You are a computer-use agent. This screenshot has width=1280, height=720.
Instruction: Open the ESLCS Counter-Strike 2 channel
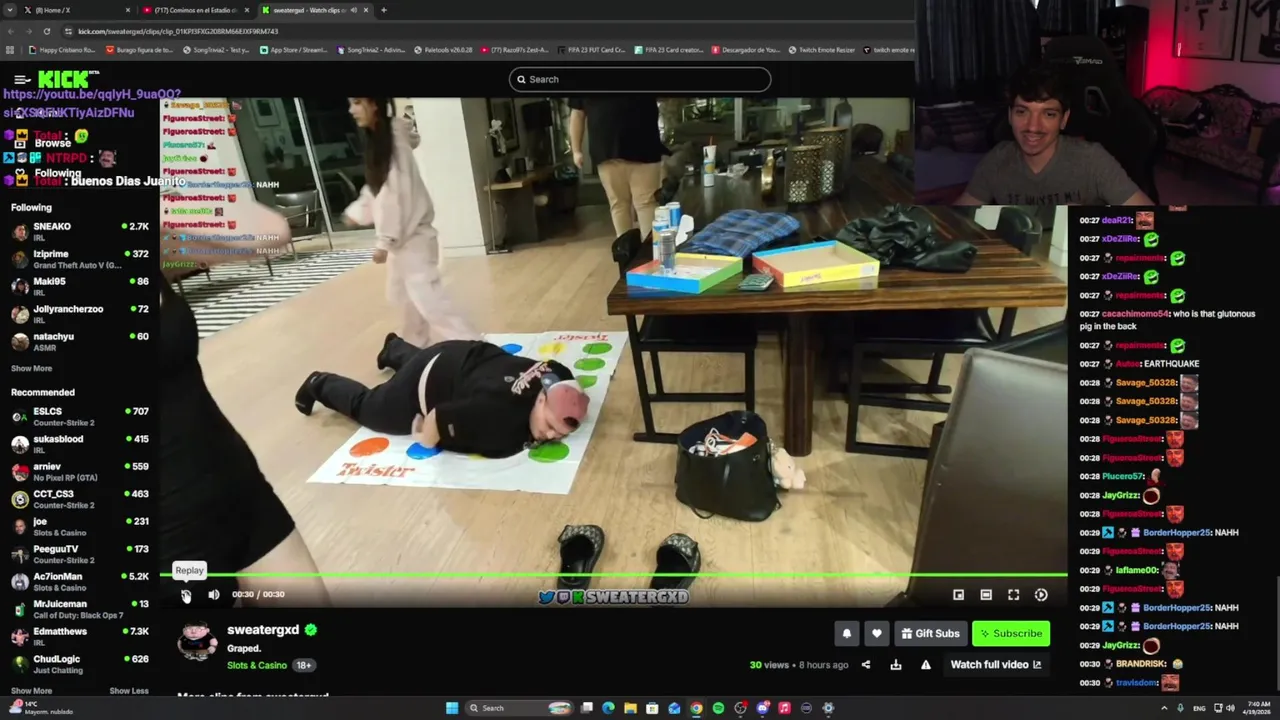80,416
